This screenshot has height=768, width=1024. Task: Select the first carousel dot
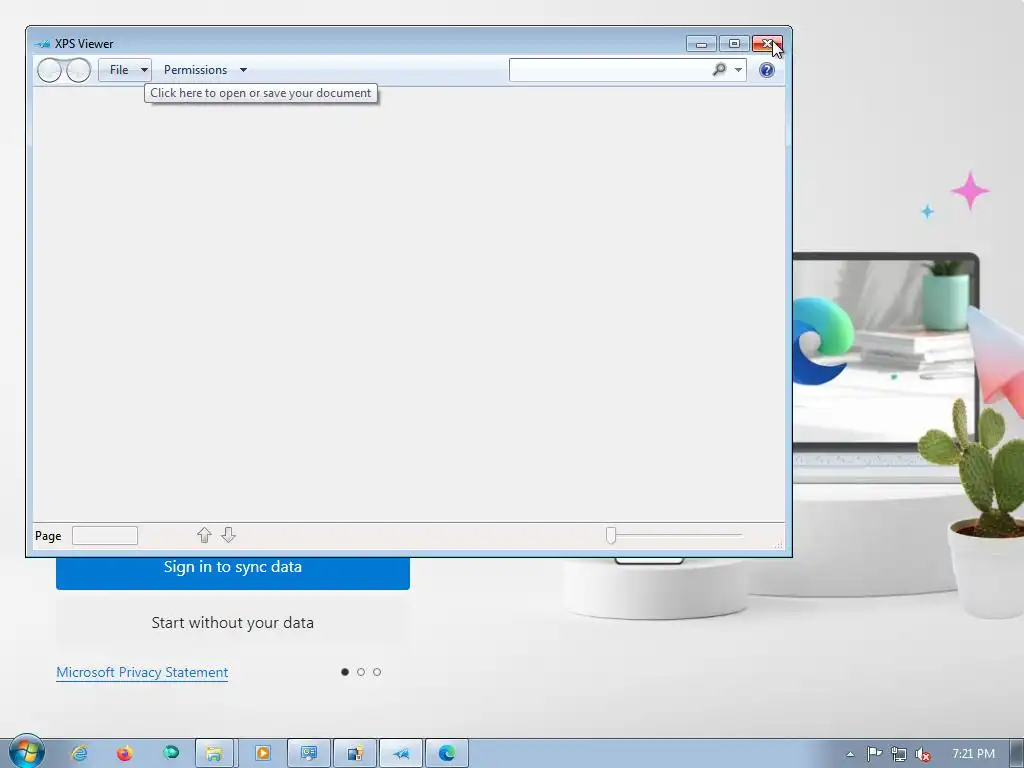[x=345, y=672]
